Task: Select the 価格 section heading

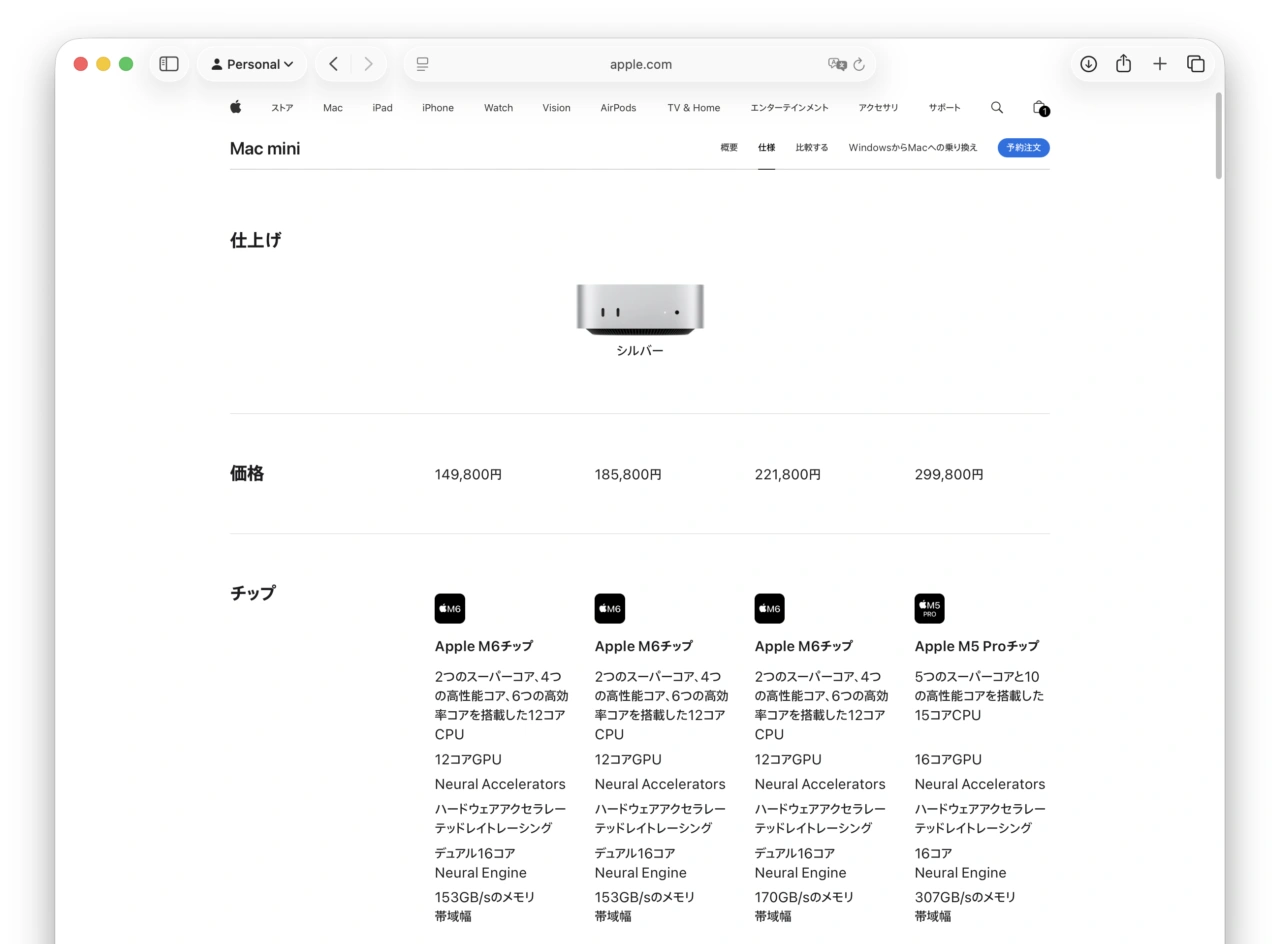Action: tap(247, 473)
